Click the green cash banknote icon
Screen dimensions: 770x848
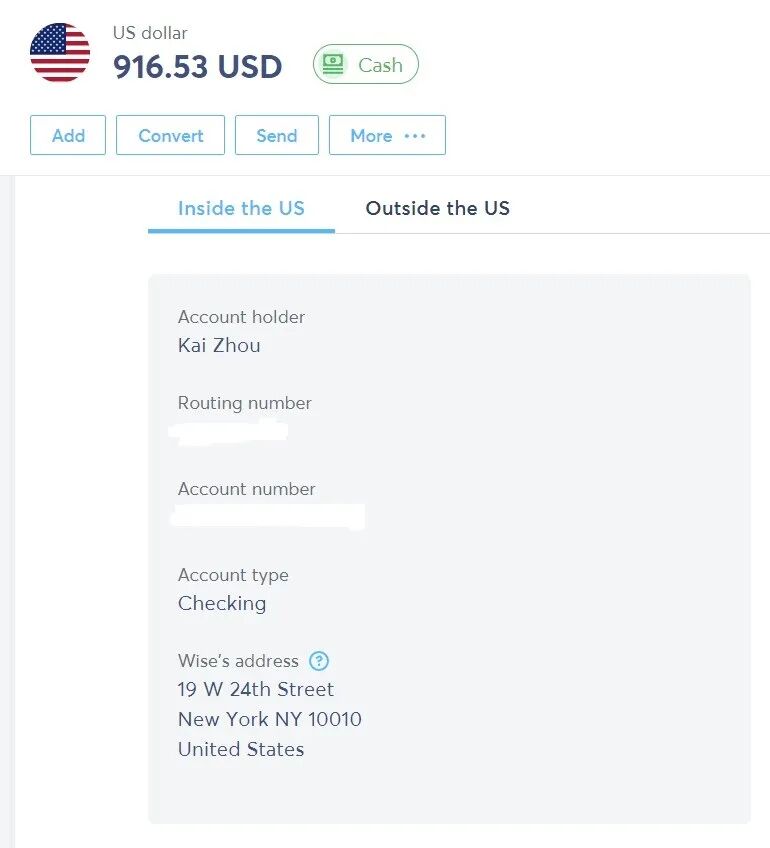[334, 65]
